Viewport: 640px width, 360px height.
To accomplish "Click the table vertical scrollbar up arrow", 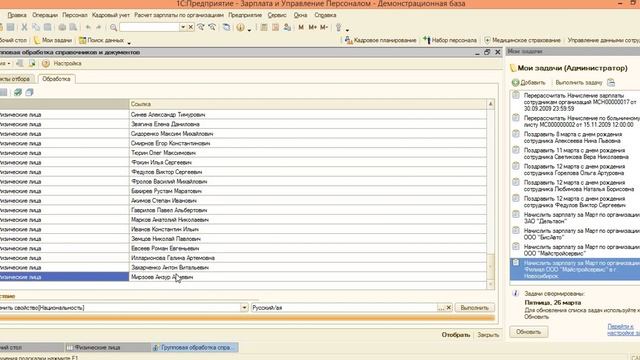I will [491, 104].
